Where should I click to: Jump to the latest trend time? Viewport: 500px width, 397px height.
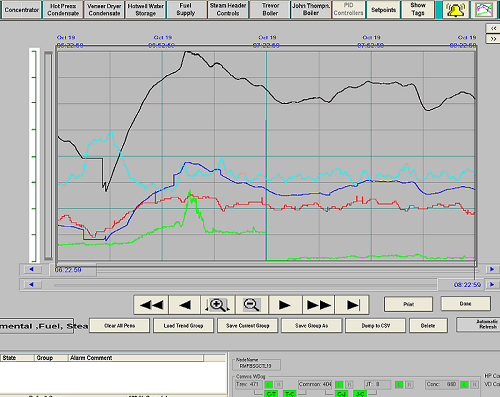click(352, 305)
